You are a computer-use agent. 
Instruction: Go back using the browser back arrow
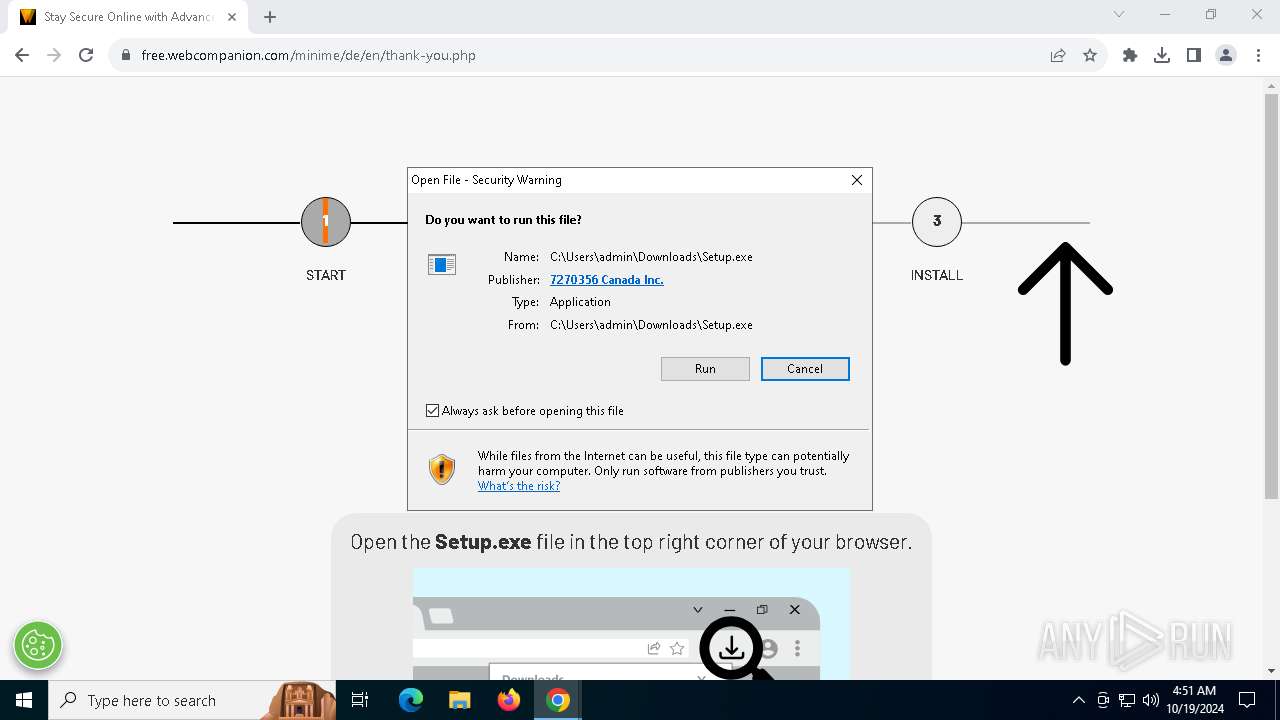click(22, 55)
